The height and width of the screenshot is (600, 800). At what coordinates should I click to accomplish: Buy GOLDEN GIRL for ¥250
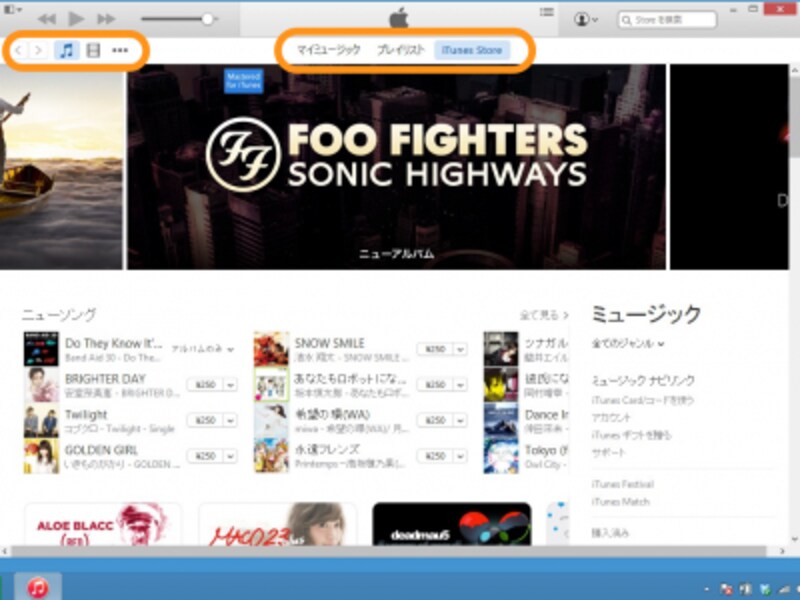[x=205, y=456]
